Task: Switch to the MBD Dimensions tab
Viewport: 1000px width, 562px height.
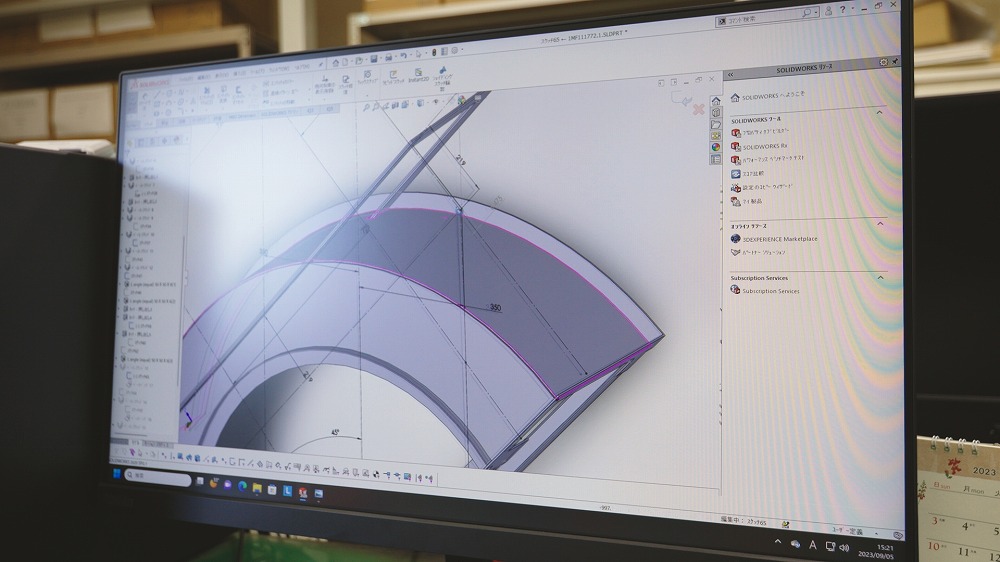Action: point(241,115)
